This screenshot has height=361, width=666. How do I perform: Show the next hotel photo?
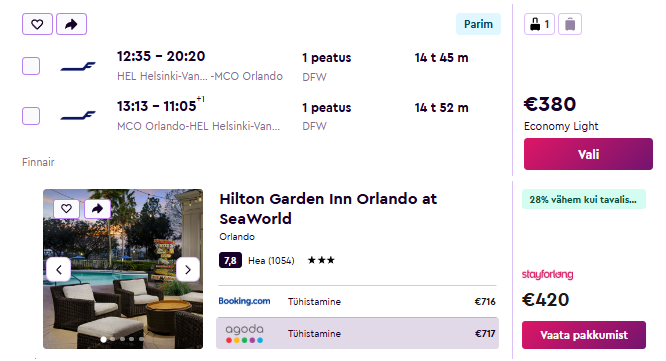pyautogui.click(x=188, y=269)
